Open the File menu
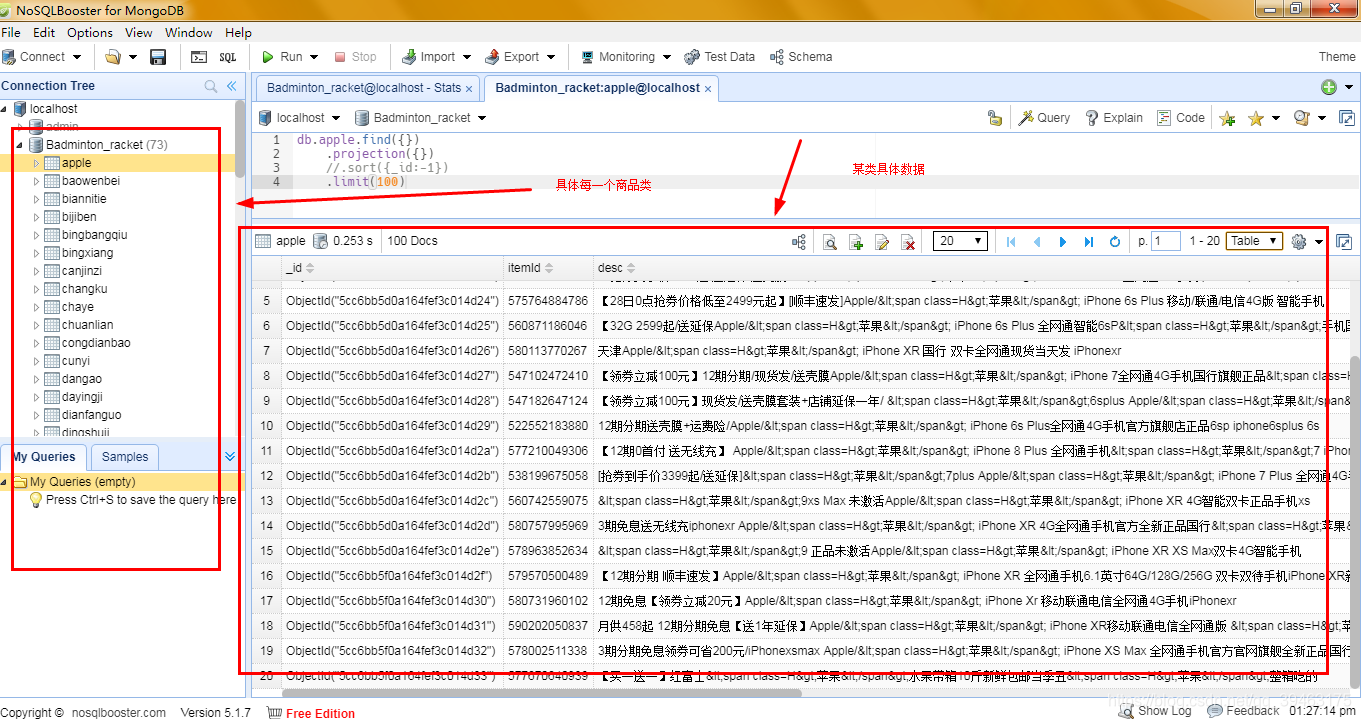Image resolution: width=1361 pixels, height=719 pixels. pyautogui.click(x=11, y=32)
